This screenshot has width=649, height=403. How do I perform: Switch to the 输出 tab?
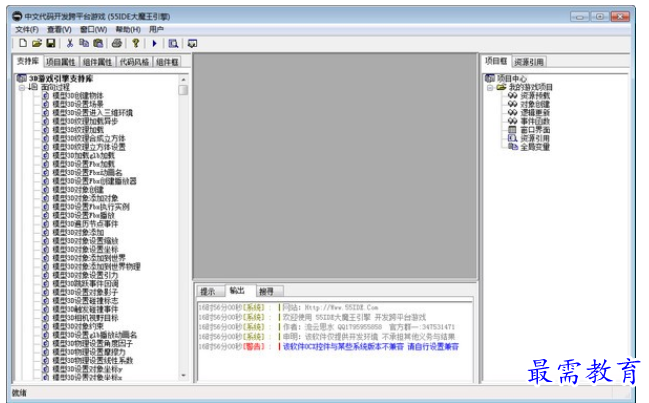tap(238, 290)
